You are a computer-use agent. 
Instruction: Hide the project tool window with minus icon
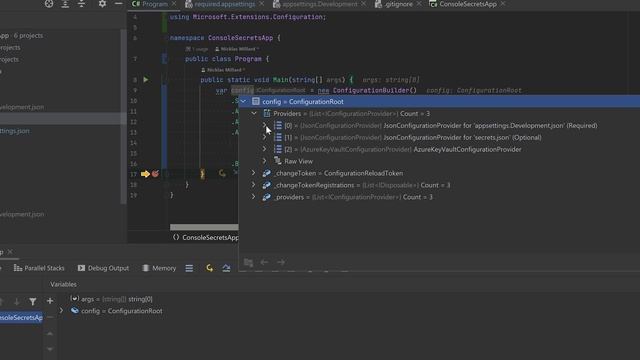(x=118, y=4)
